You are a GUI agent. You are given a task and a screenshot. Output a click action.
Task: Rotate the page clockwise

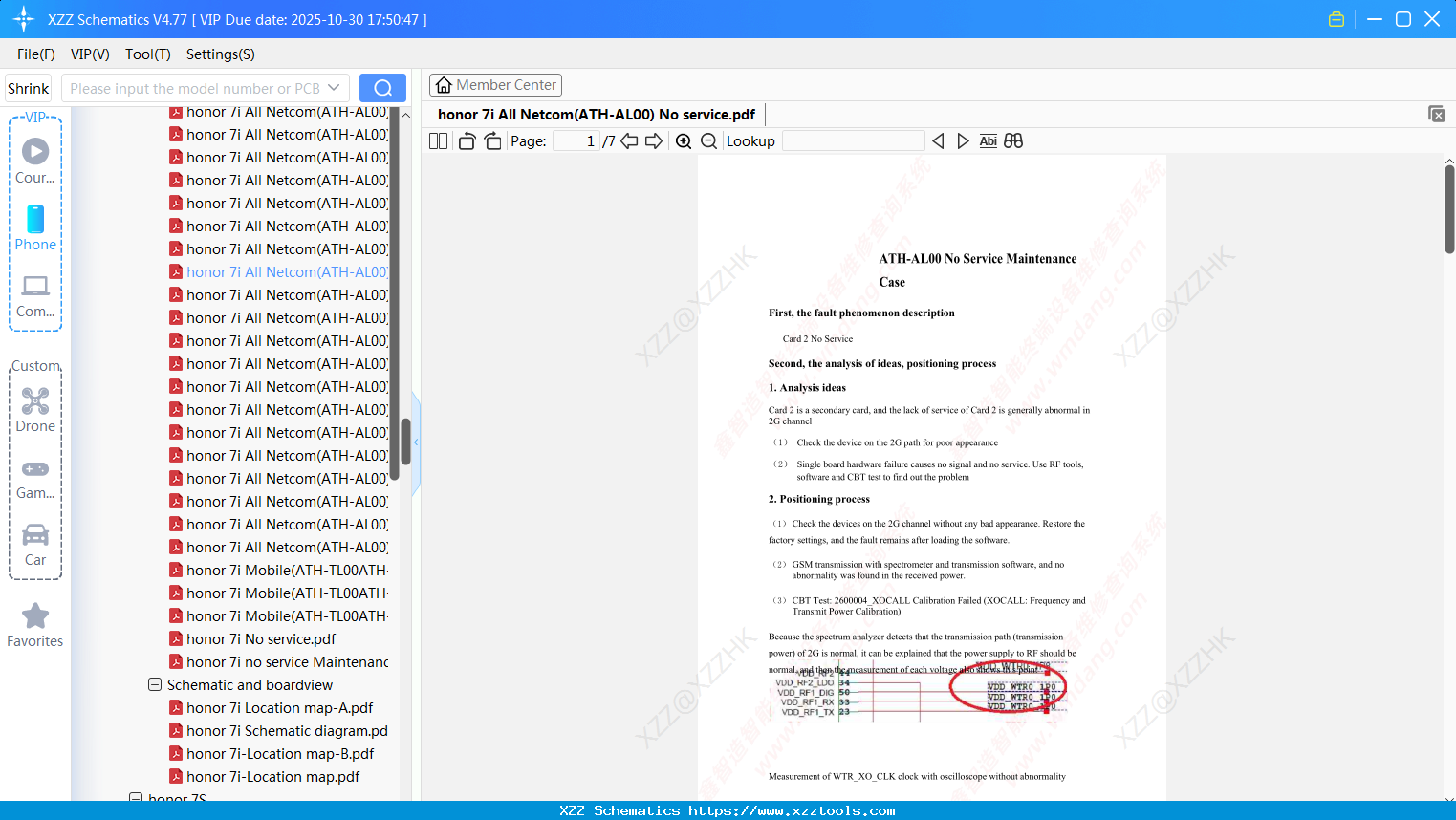[493, 140]
